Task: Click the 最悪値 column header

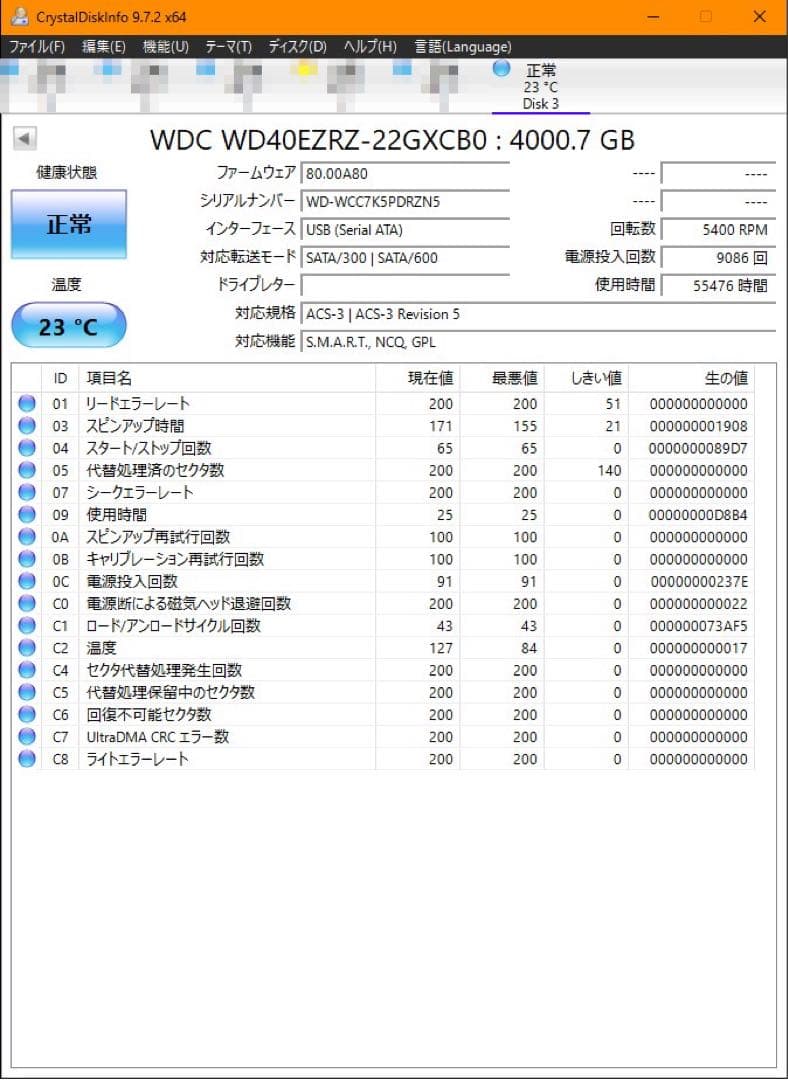Action: (x=502, y=378)
